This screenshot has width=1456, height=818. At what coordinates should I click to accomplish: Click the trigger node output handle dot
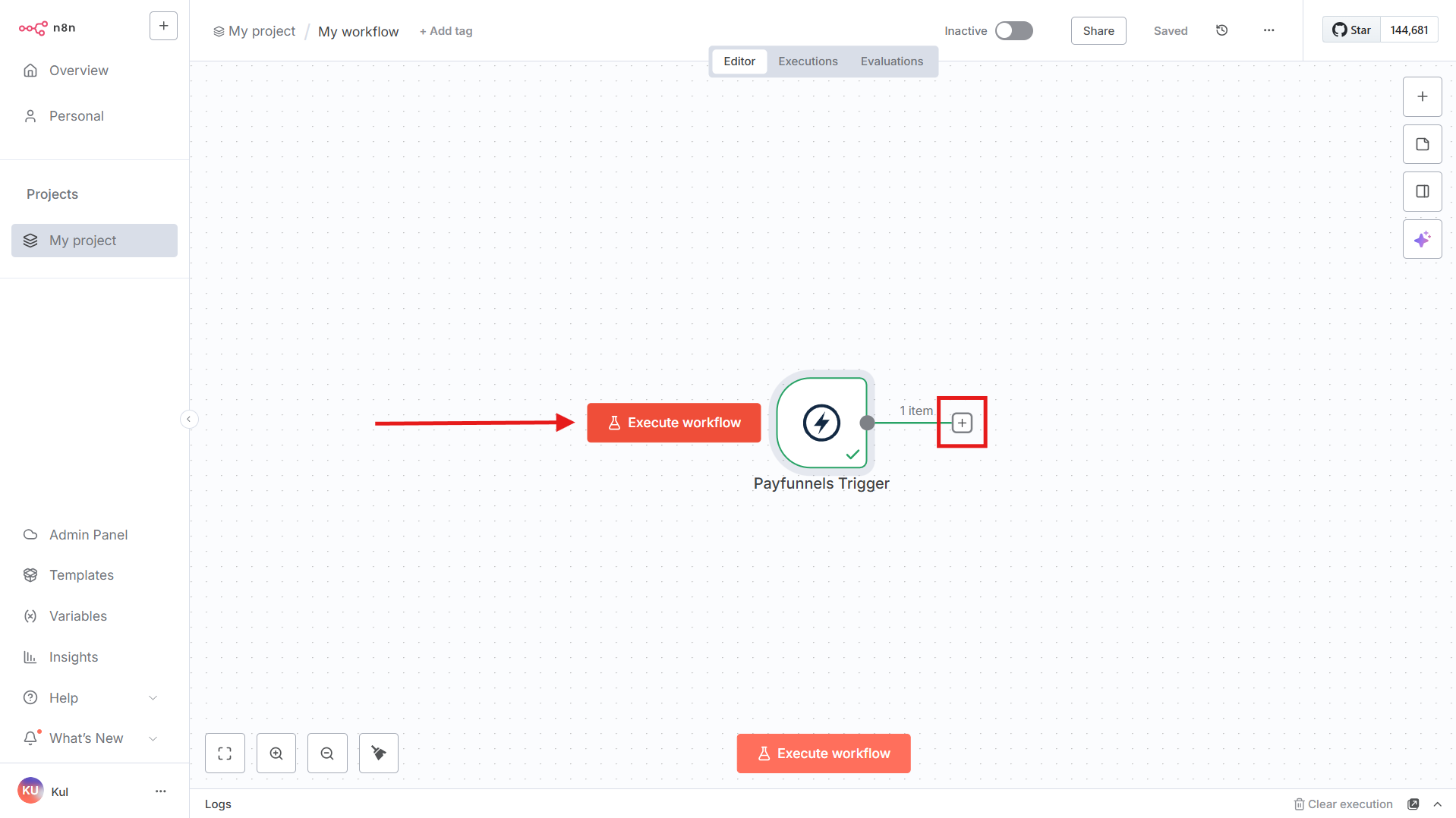(867, 423)
